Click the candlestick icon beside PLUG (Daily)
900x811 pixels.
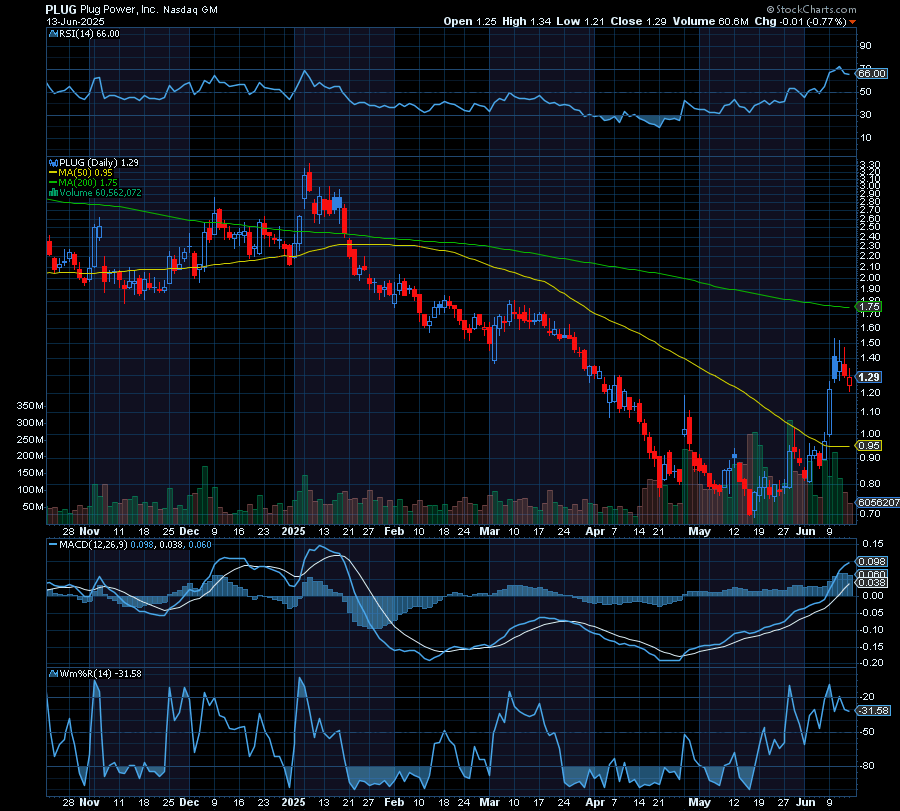click(53, 163)
